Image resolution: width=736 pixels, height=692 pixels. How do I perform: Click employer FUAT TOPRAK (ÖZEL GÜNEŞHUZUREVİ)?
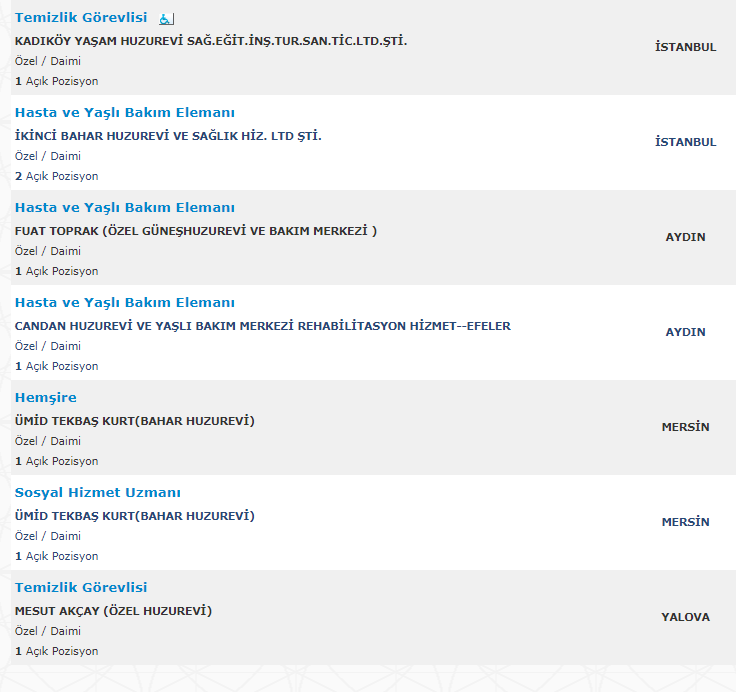pos(196,231)
